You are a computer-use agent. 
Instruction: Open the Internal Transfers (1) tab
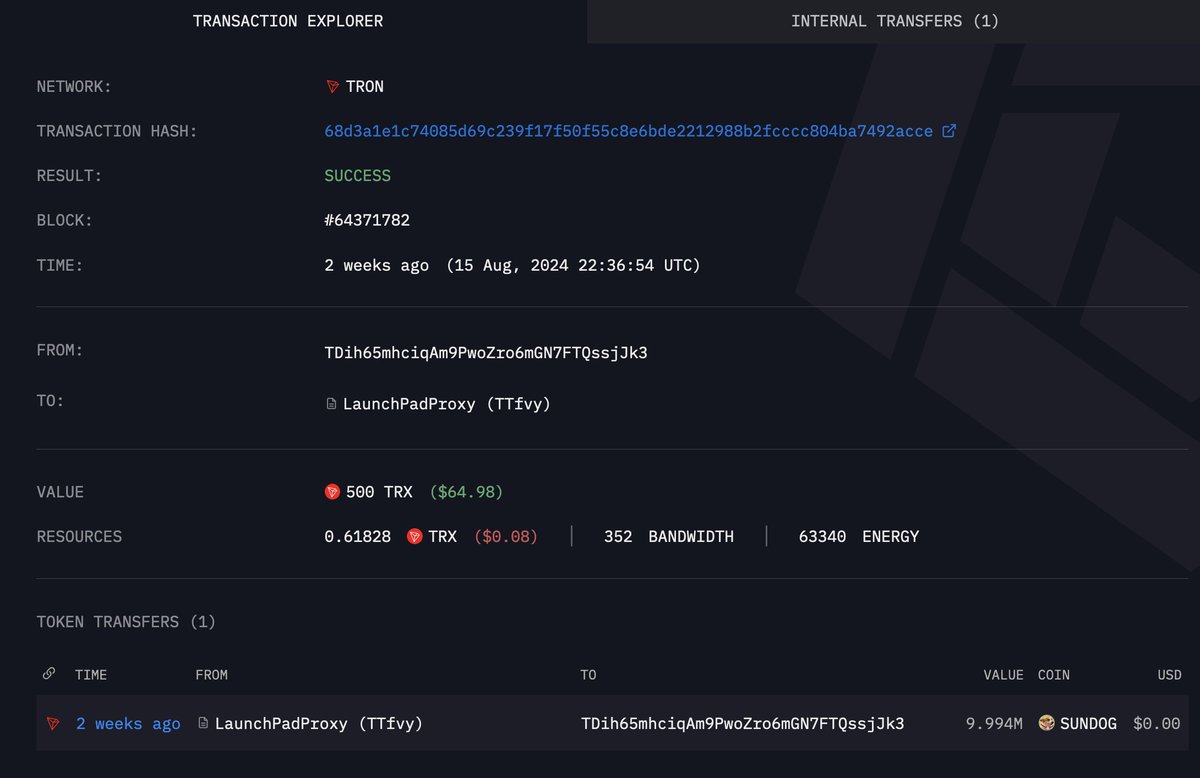tap(895, 21)
